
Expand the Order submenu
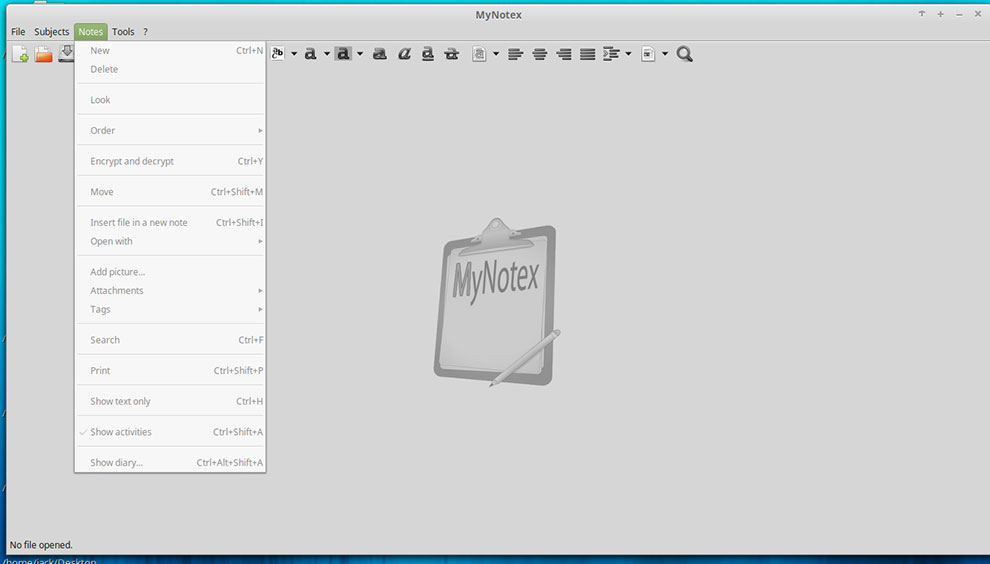pos(170,131)
